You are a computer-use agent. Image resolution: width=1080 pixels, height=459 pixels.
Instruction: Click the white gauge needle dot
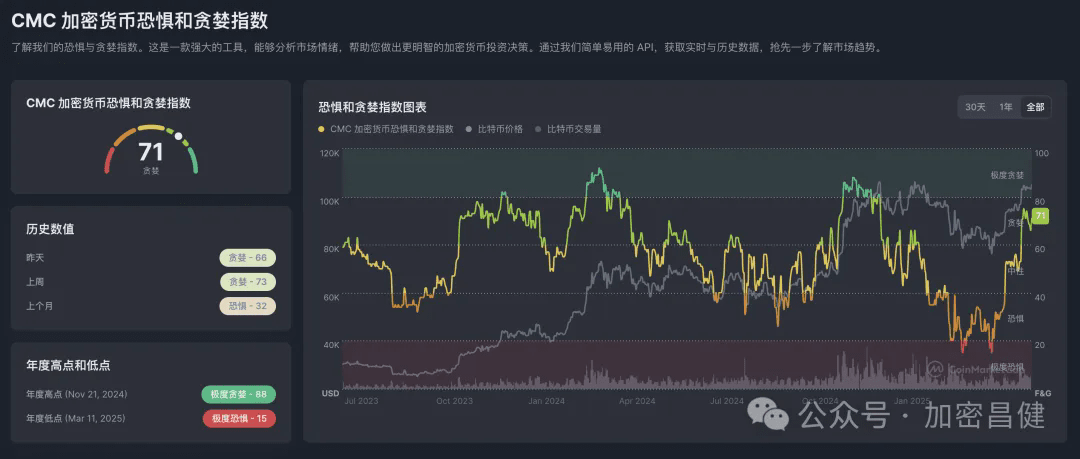(178, 136)
